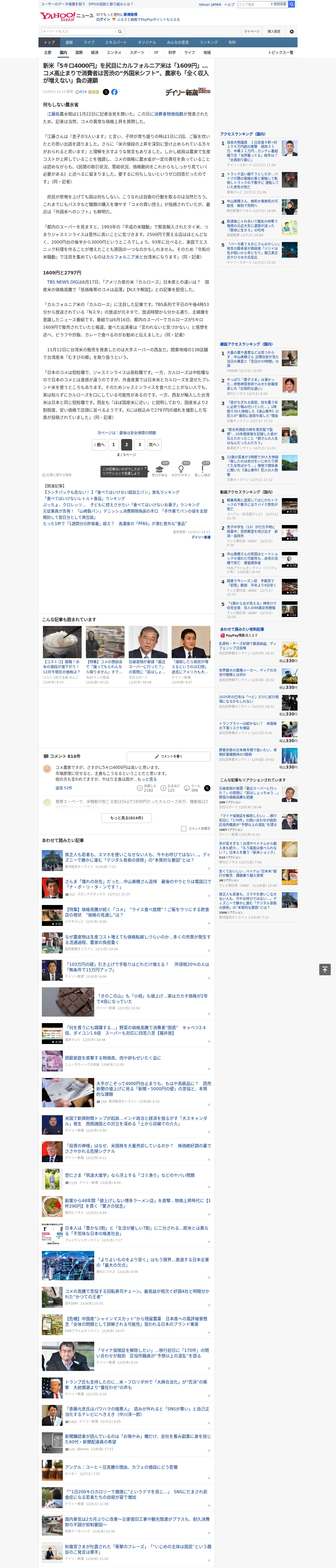Open the スポーツ category tab
The image size is (336, 1568).
[137, 52]
